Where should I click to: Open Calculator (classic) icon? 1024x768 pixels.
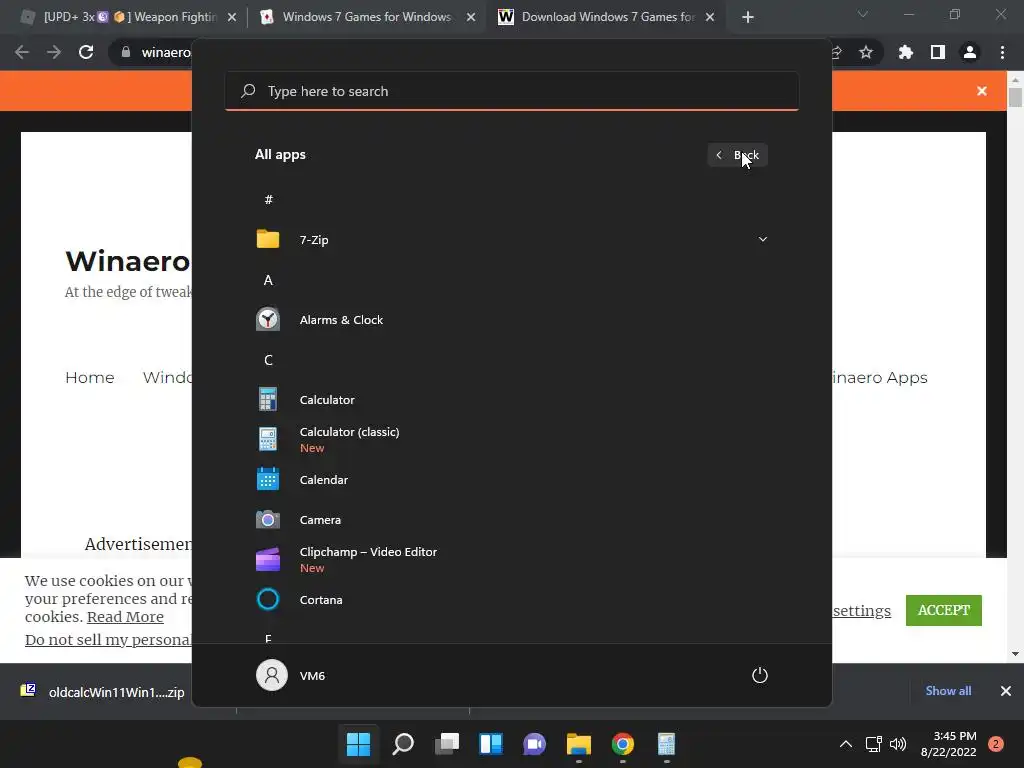[268, 439]
